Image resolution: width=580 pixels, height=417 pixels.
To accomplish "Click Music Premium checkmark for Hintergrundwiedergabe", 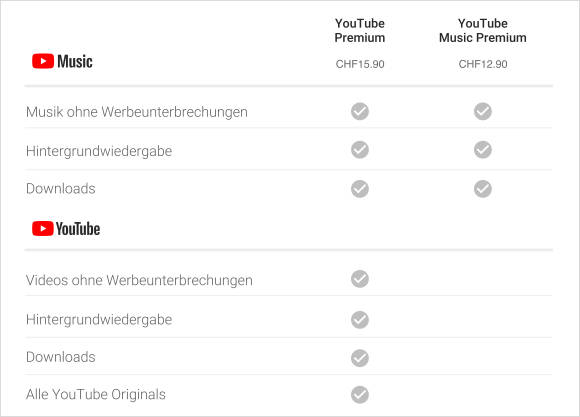I will (x=483, y=149).
